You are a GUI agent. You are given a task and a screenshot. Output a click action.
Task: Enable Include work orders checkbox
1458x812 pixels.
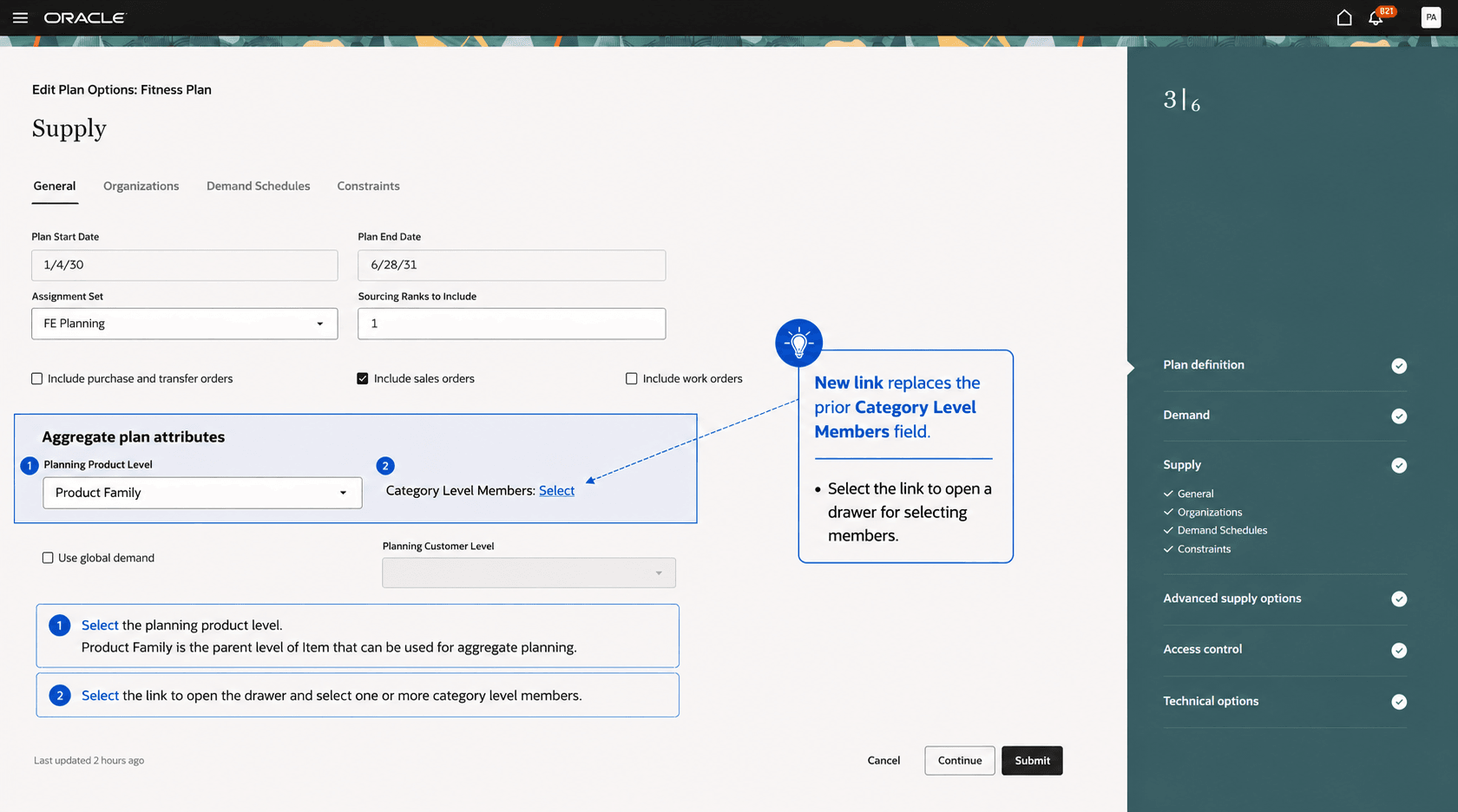632,378
